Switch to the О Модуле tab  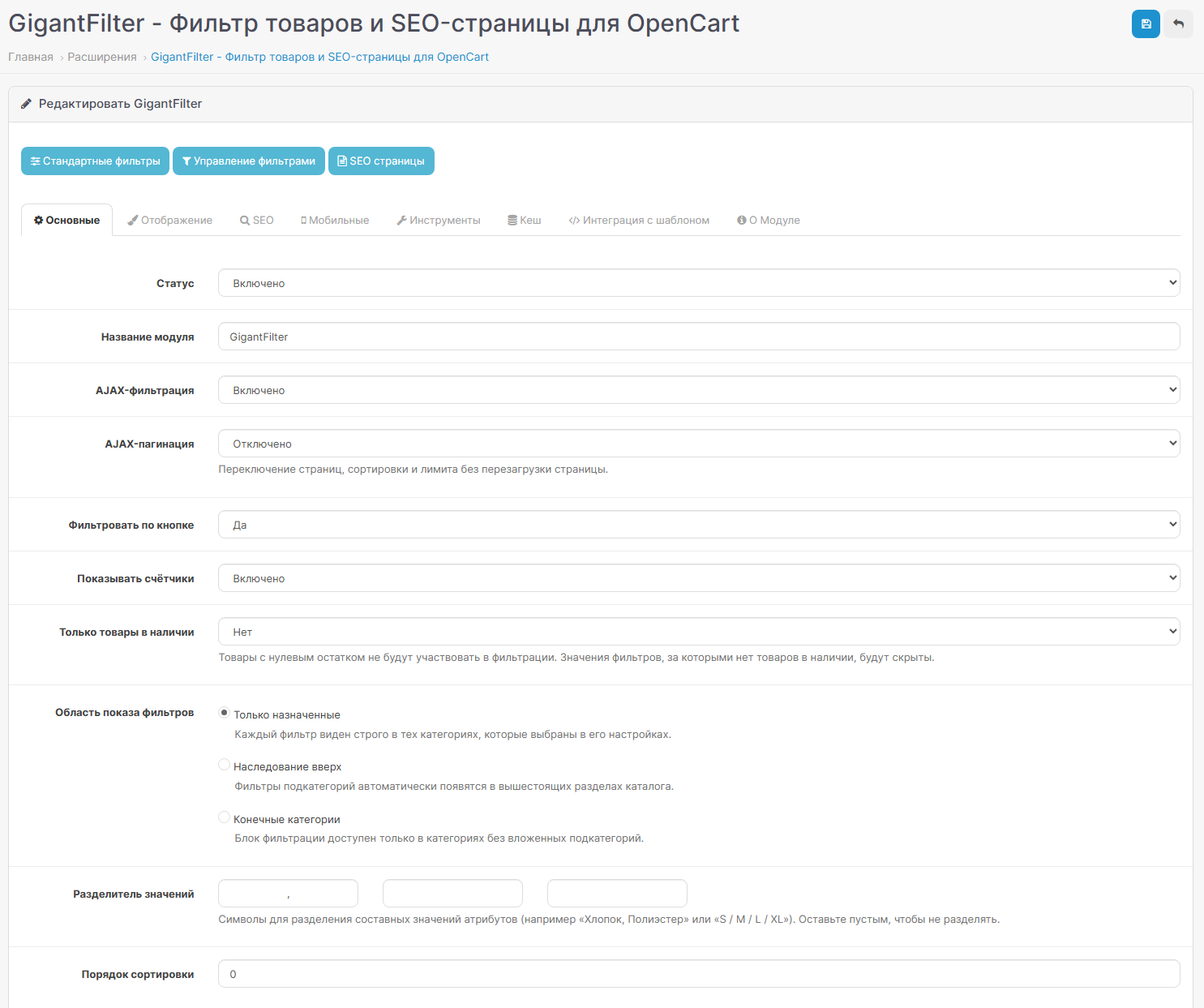click(769, 220)
